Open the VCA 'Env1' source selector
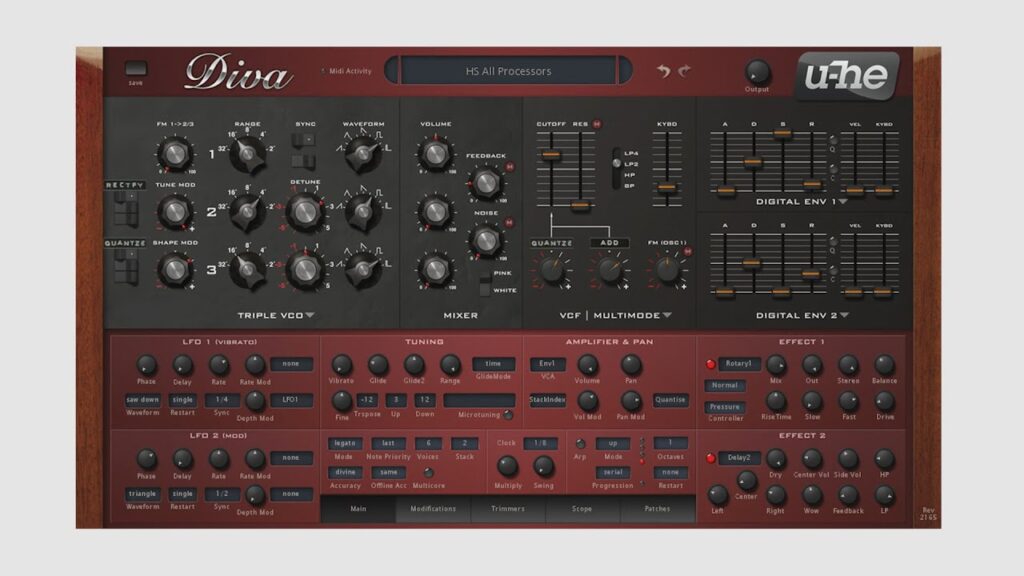 (x=547, y=364)
